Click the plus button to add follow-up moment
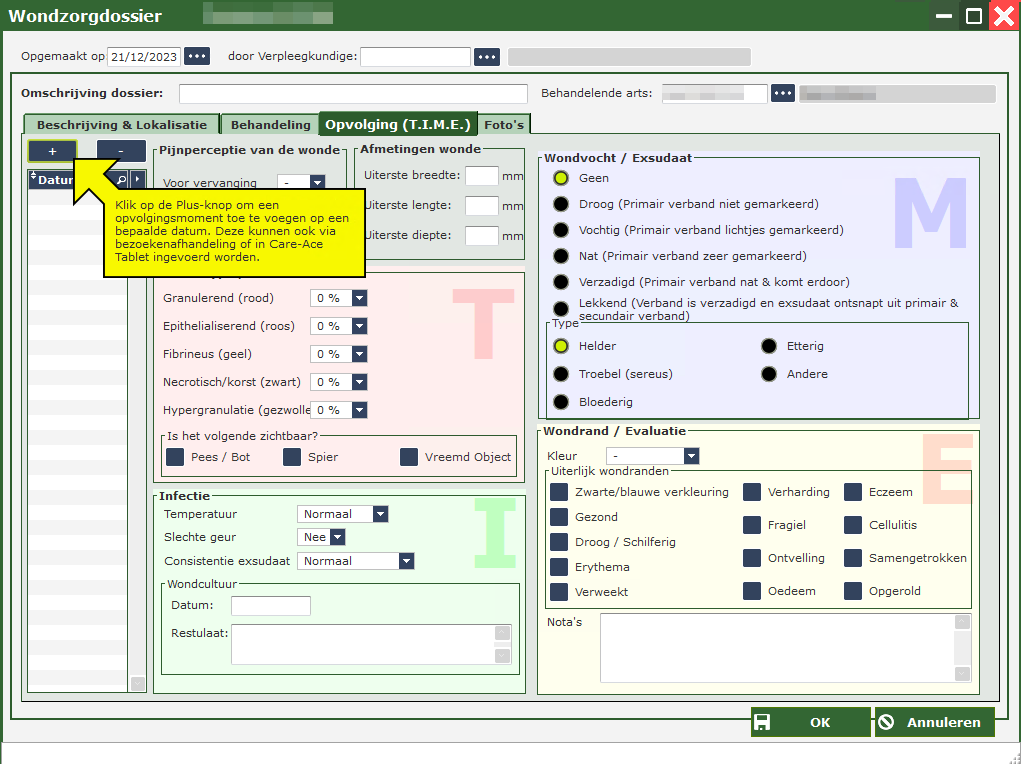The image size is (1021, 764). (x=52, y=151)
